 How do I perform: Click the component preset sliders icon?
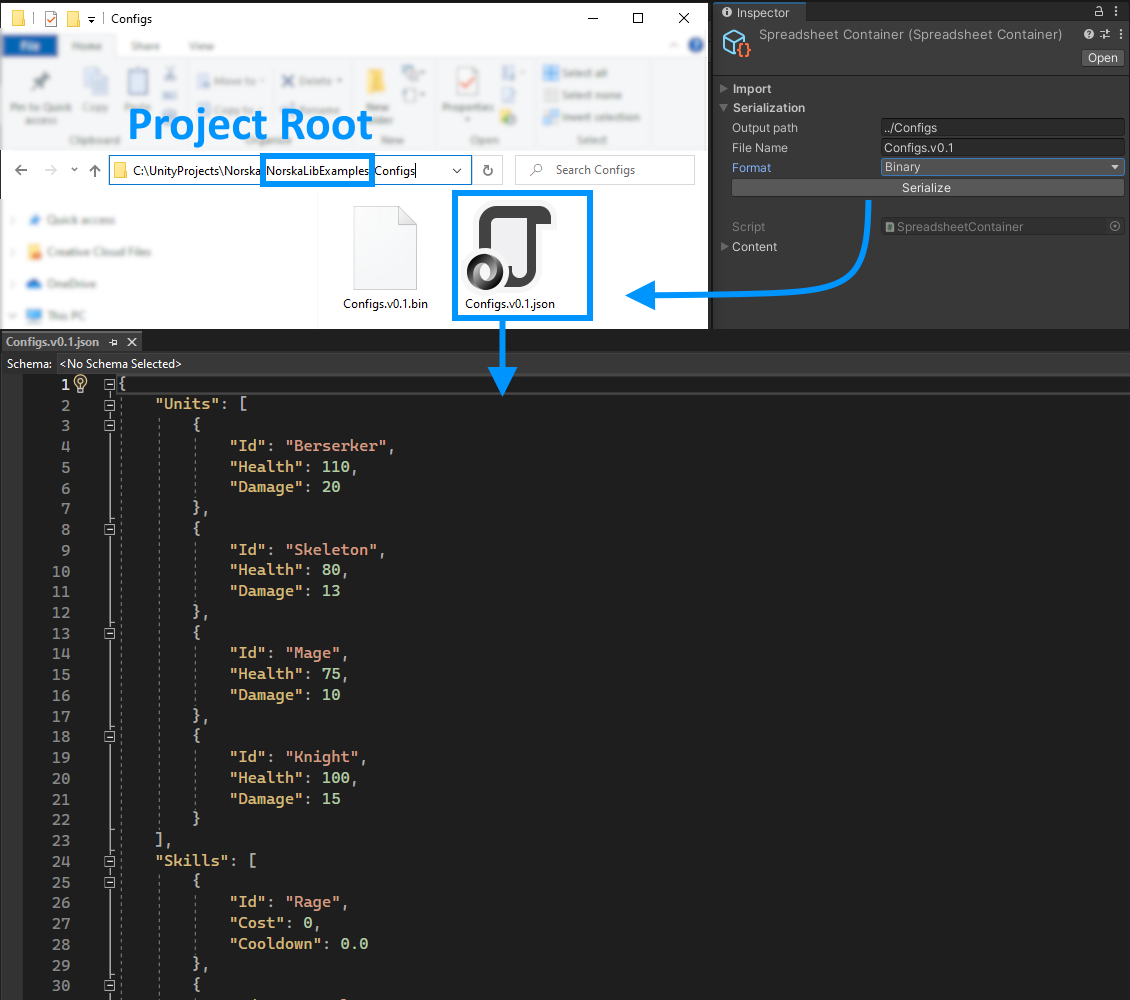1105,34
